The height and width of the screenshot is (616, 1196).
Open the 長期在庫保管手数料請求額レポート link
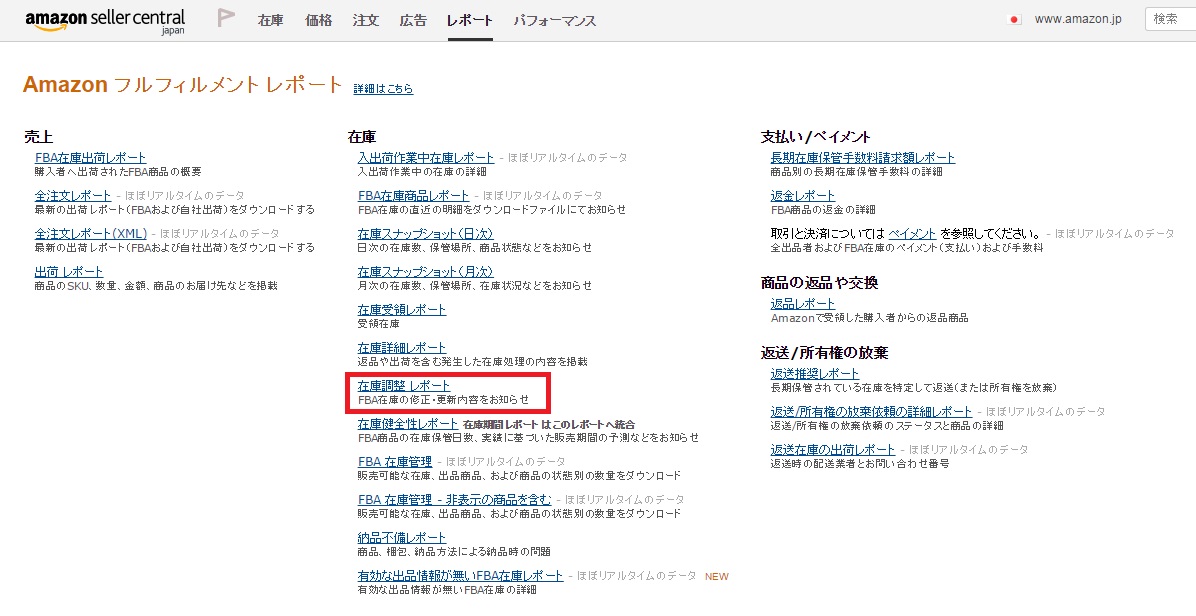[863, 158]
